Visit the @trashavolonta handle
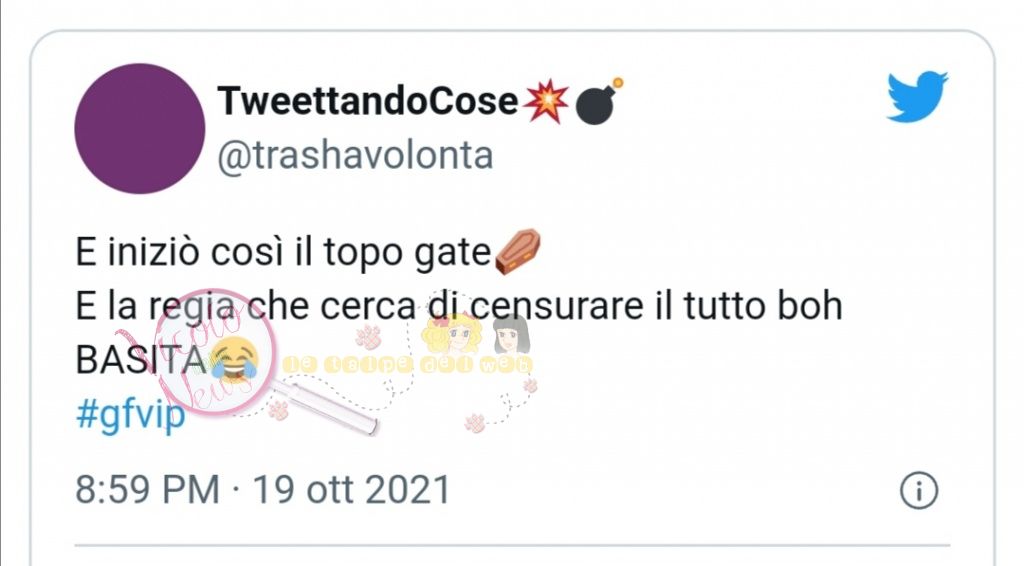Viewport: 1024px width, 566px height. (355, 156)
